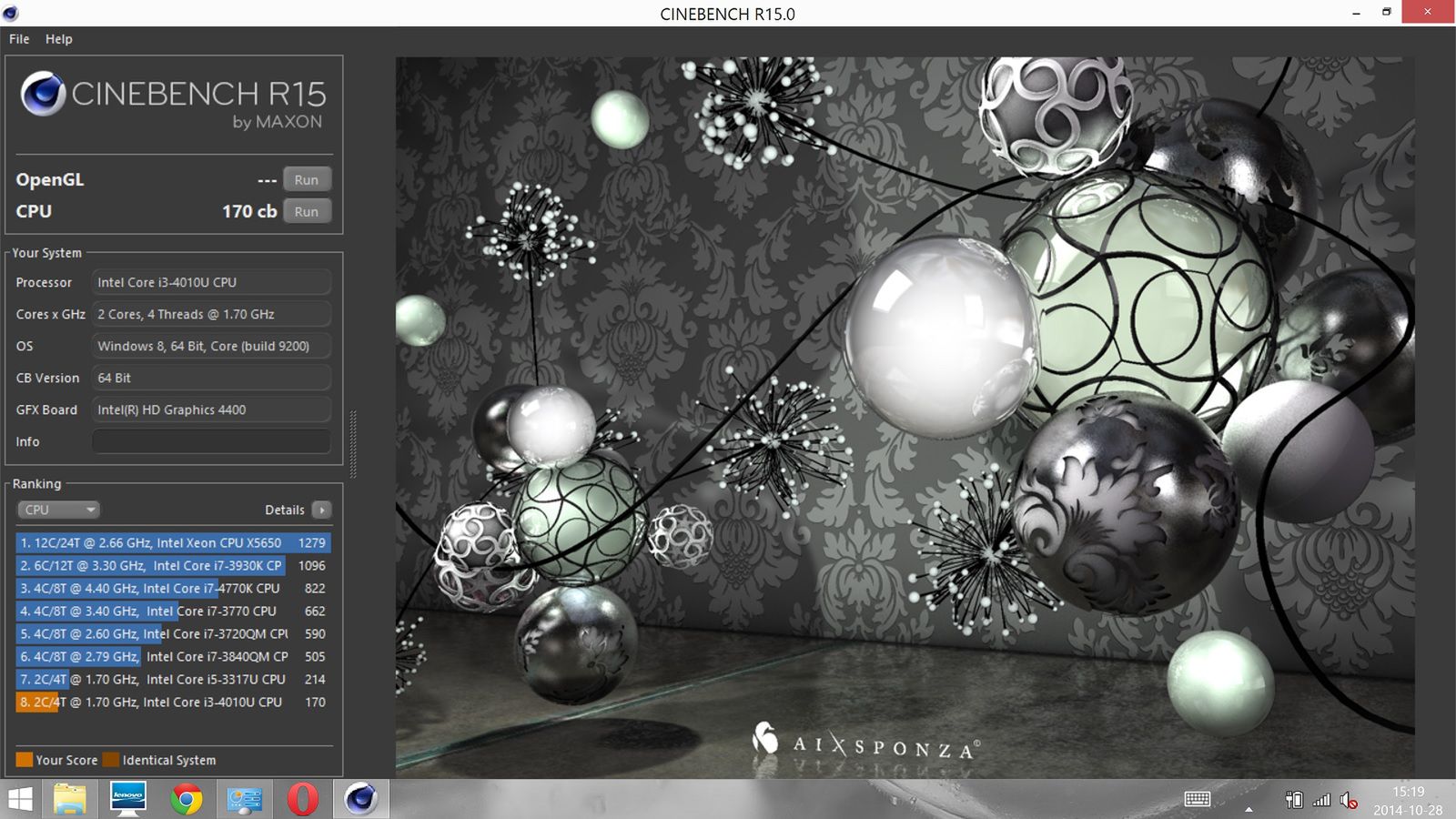Click the rendered Cinebench scene image
The height and width of the screenshot is (819, 1456).
click(905, 418)
